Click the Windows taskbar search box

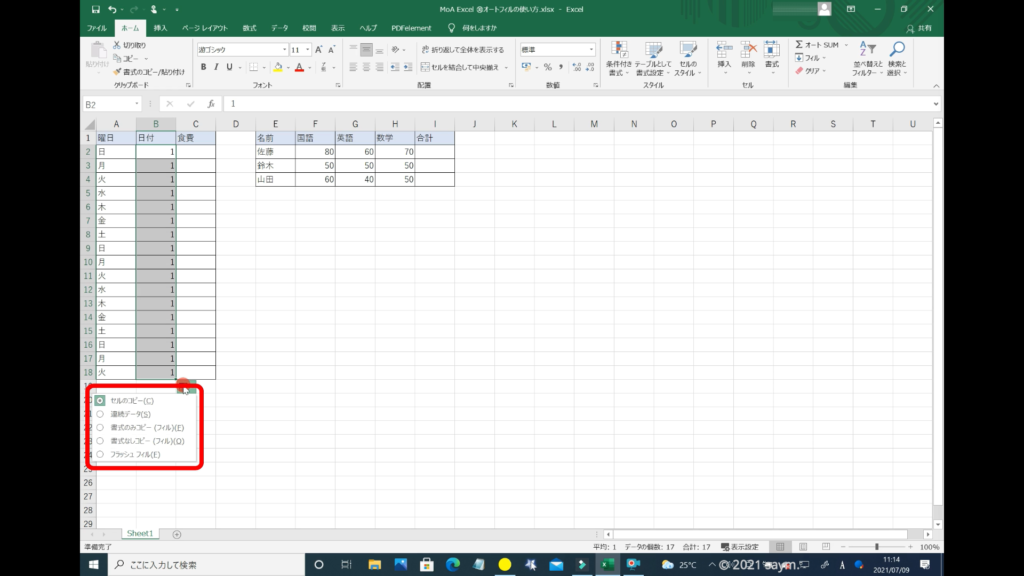click(x=200, y=565)
